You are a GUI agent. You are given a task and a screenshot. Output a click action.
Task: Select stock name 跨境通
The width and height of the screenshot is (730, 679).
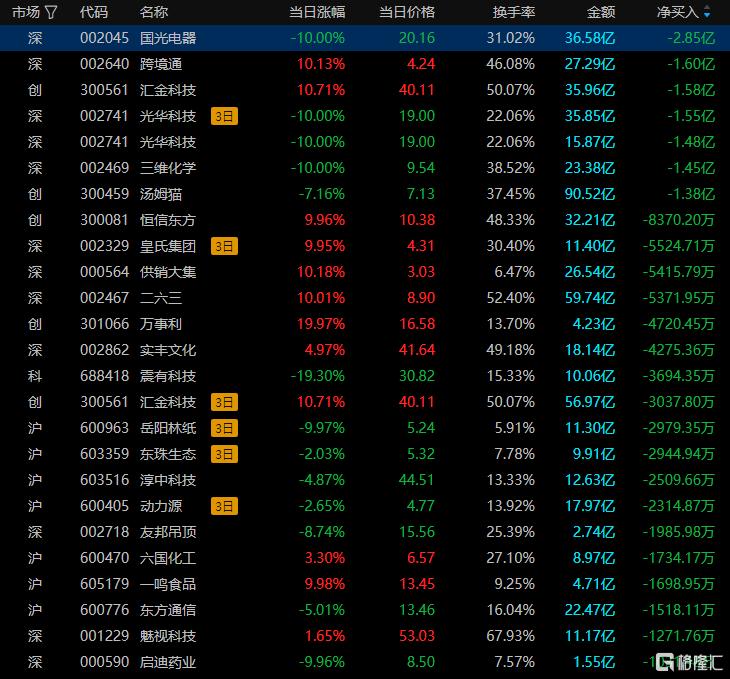click(x=161, y=64)
